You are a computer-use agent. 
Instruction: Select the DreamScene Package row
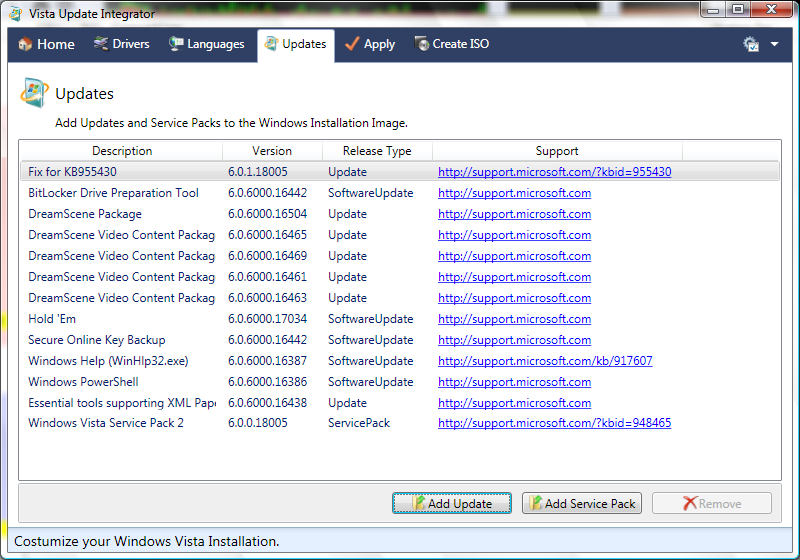pos(400,214)
